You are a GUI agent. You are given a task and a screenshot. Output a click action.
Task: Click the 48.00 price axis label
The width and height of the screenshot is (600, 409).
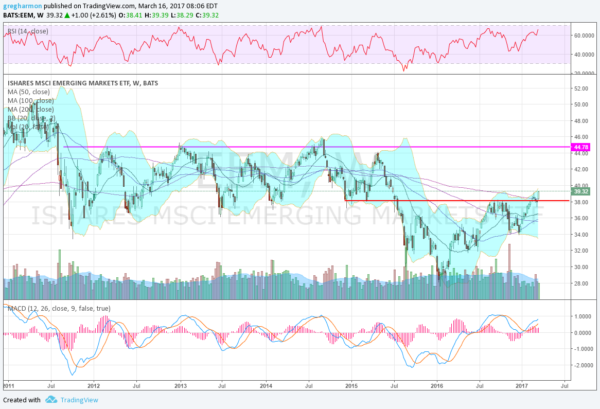(x=581, y=121)
